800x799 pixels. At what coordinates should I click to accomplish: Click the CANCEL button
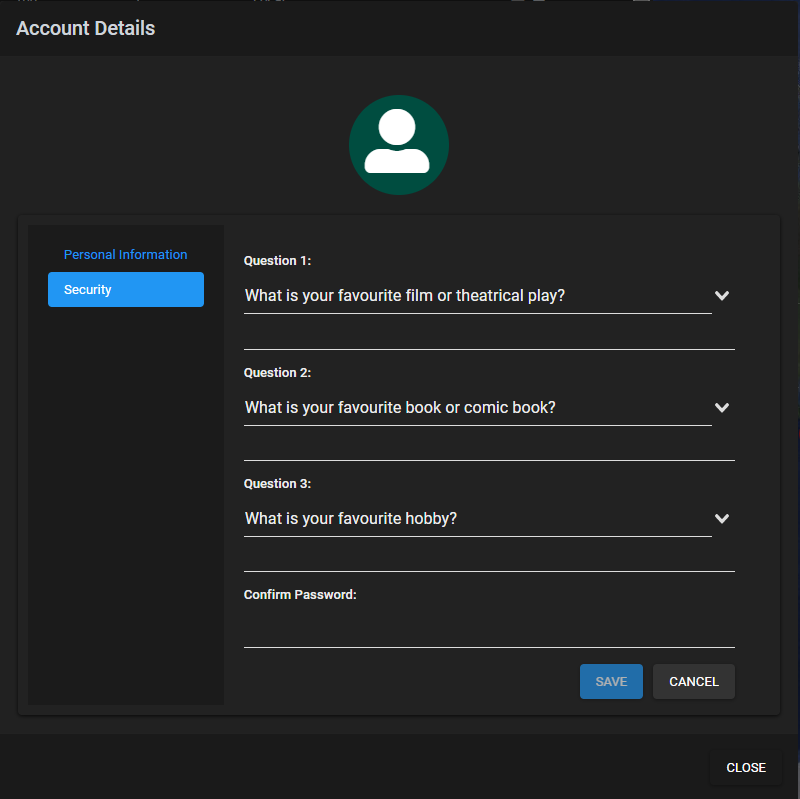point(694,682)
